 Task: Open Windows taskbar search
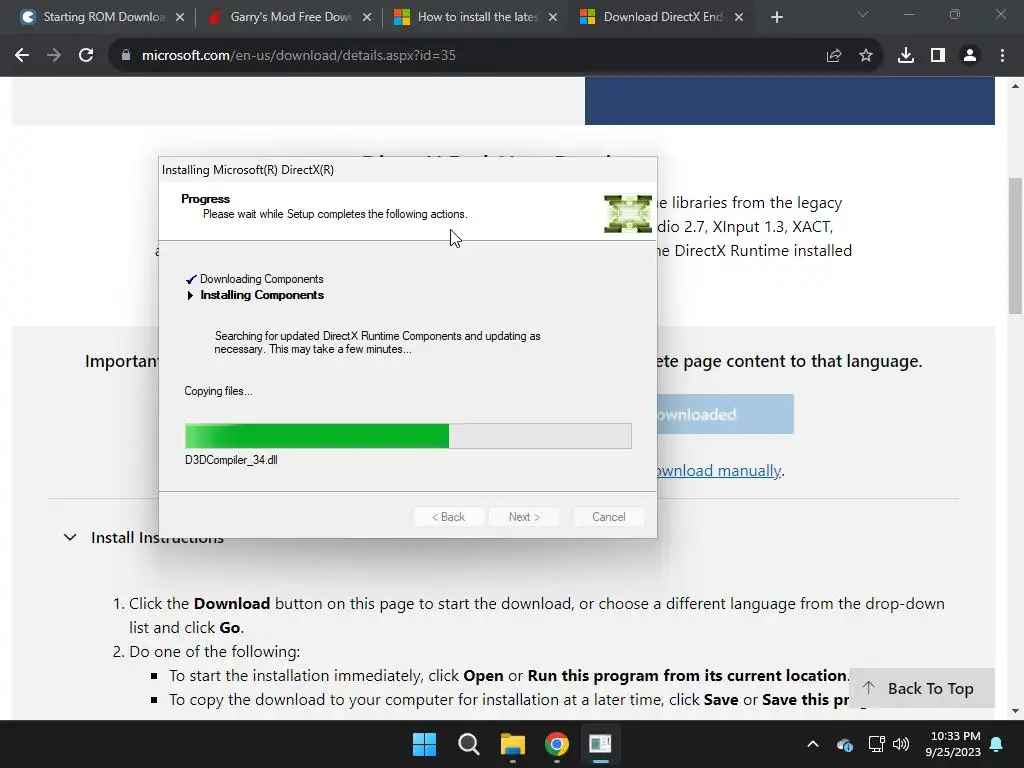[469, 744]
